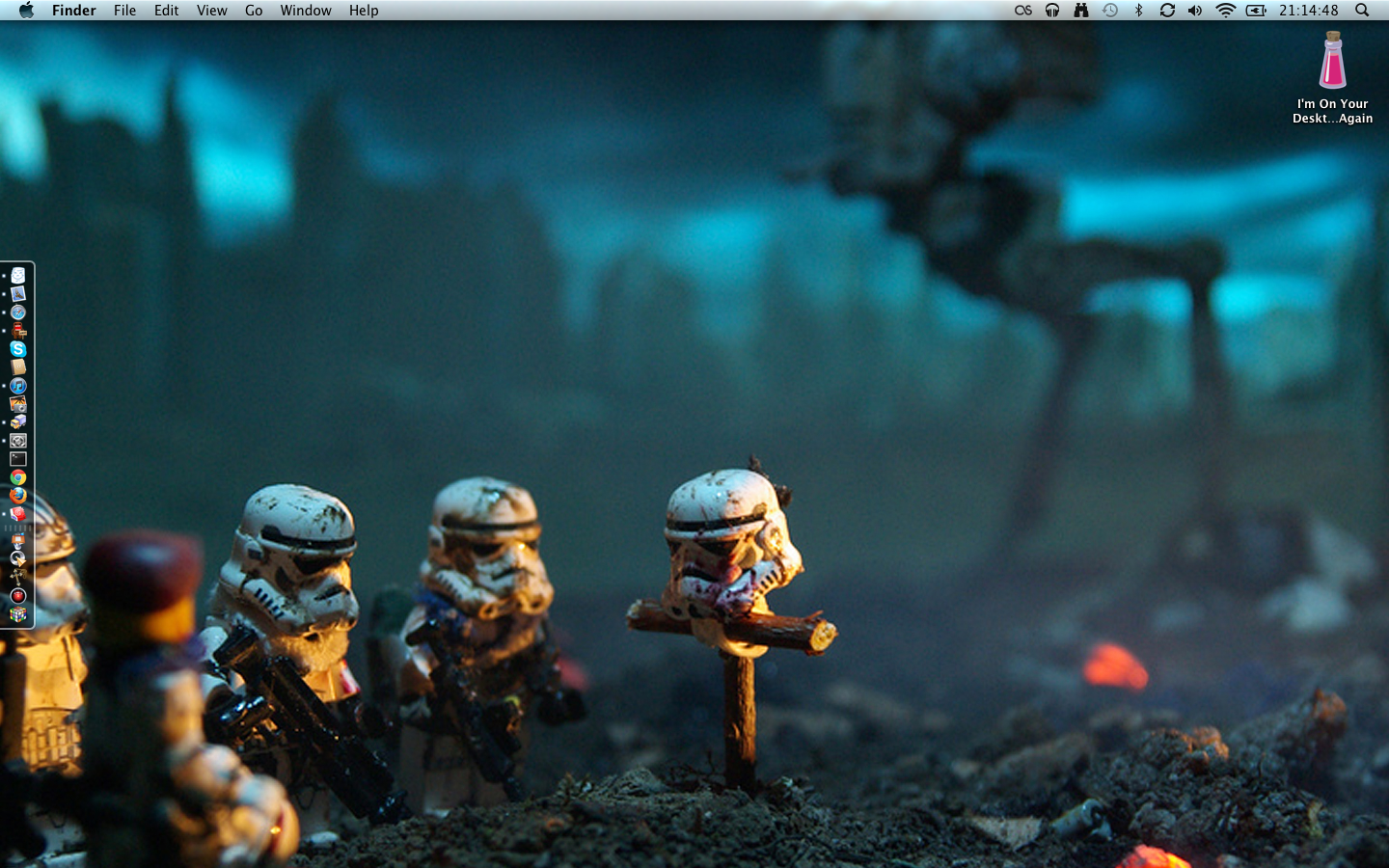Click the Rubik's cube dock icon
This screenshot has width=1389, height=868.
tap(17, 614)
